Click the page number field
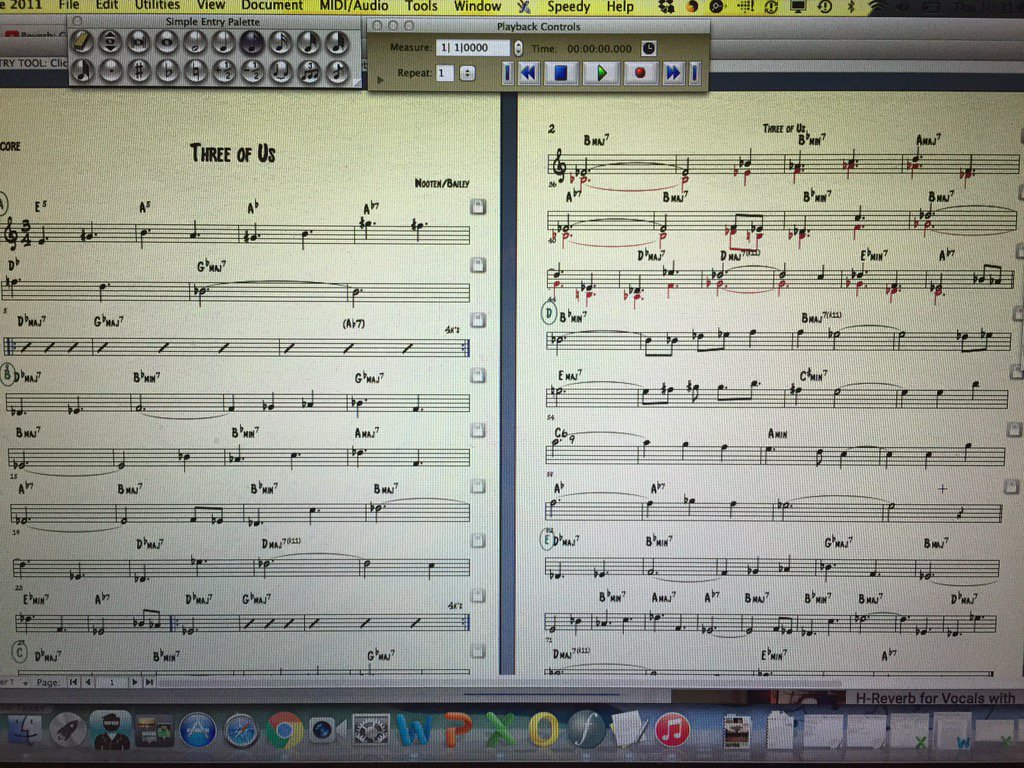The width and height of the screenshot is (1024, 768). point(112,682)
